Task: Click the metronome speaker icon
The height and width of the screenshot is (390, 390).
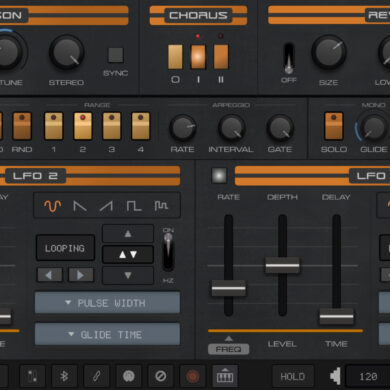Action: (335, 376)
